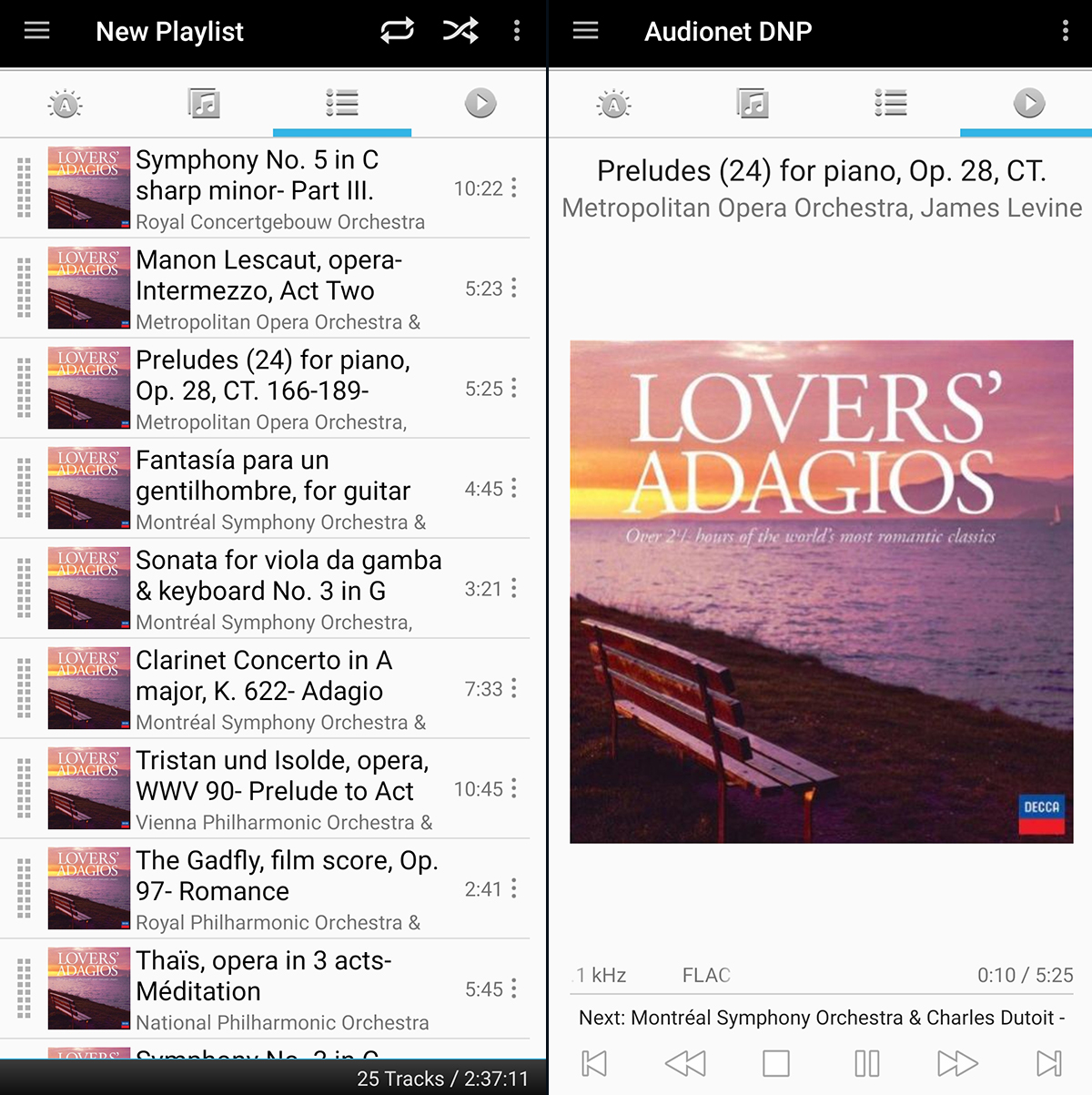Seek on the playback progress bar
The width and height of the screenshot is (1092, 1095).
(x=821, y=994)
